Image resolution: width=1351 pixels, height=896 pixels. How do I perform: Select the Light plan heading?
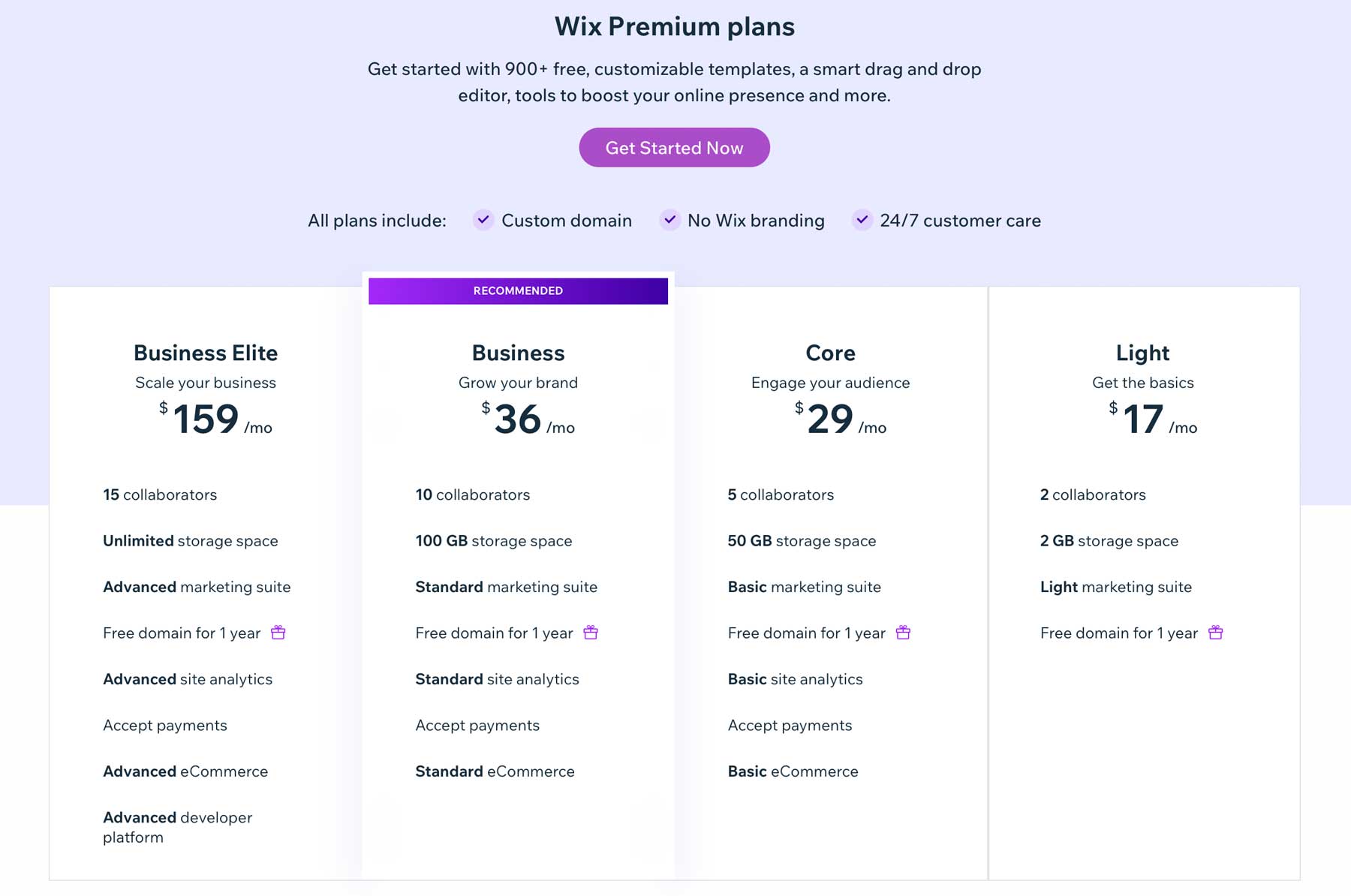point(1142,353)
